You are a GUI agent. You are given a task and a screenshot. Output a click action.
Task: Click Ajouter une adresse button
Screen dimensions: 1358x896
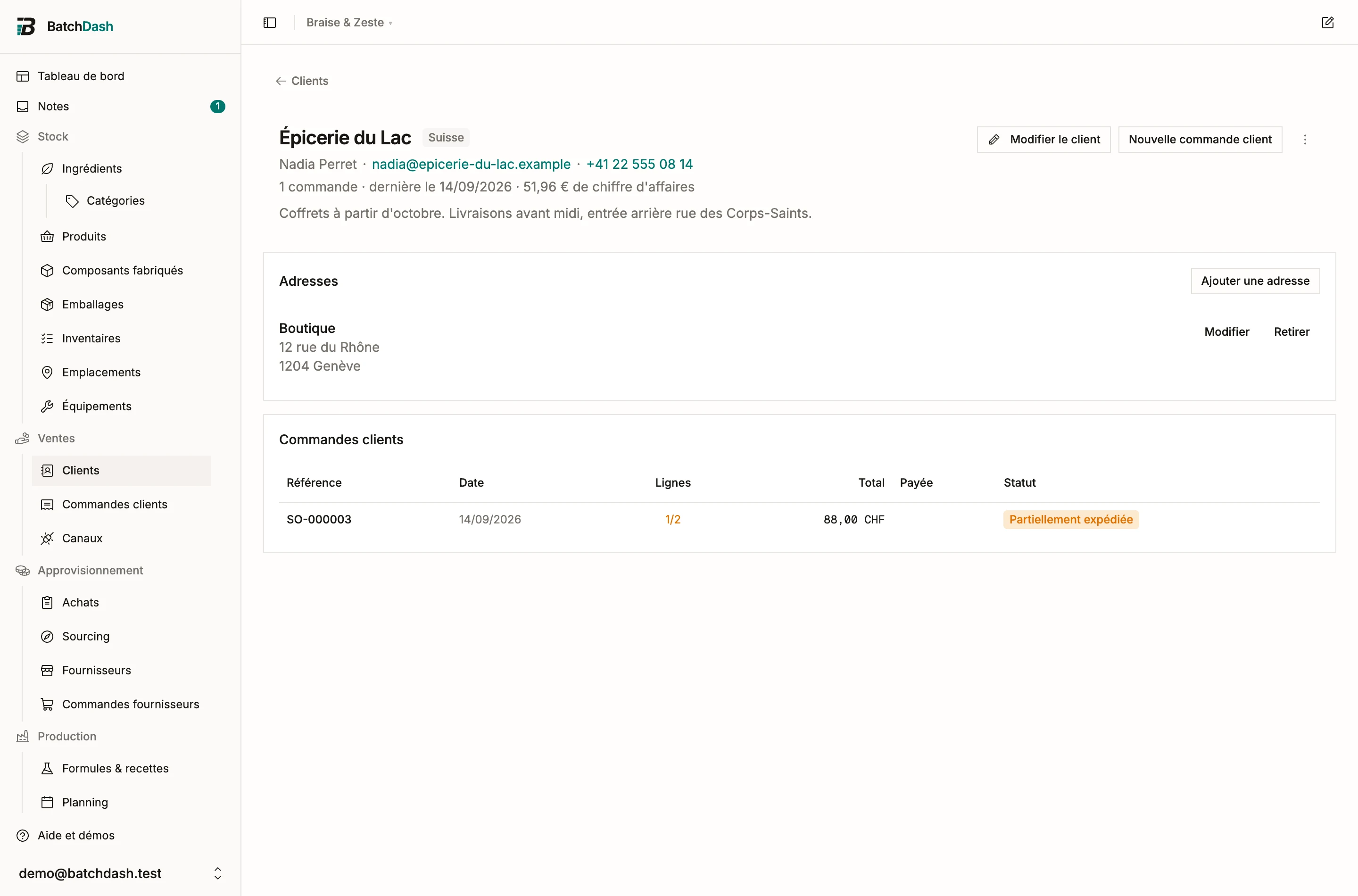[x=1255, y=281]
